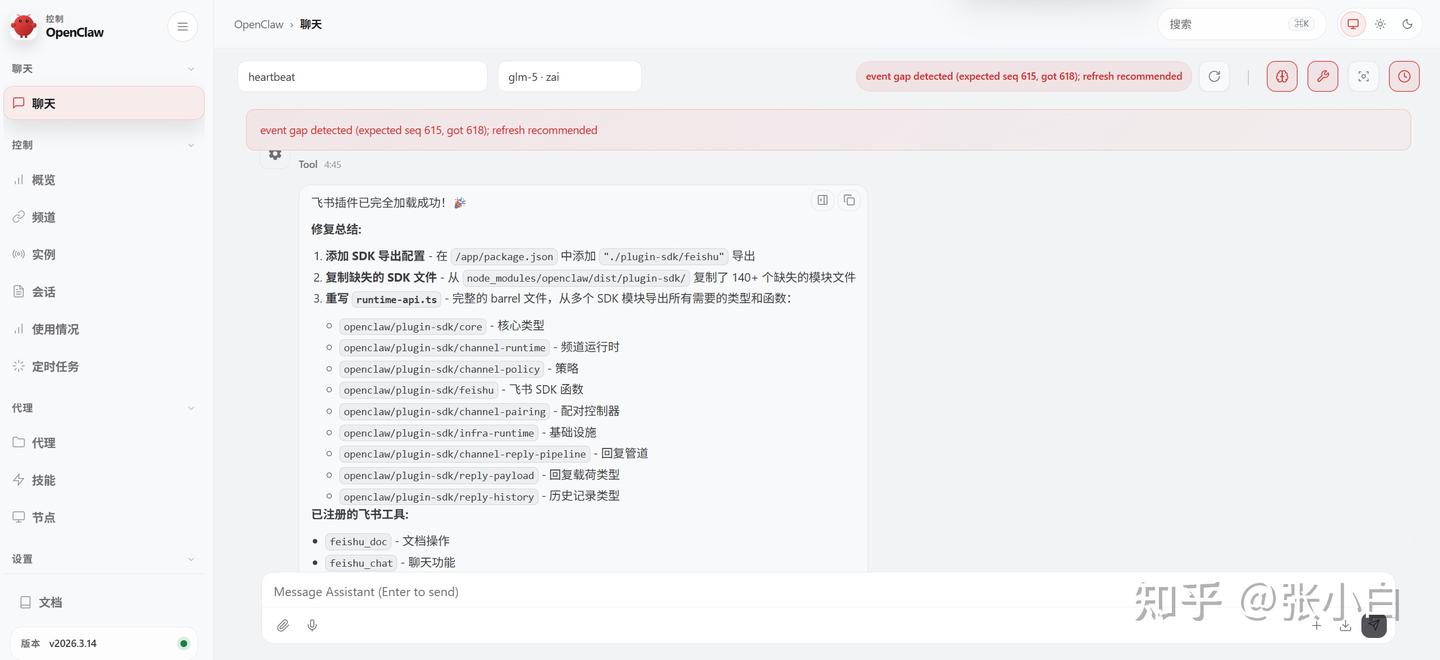1440x660 pixels.
Task: Send the message with the paper plane button
Action: (x=1374, y=625)
